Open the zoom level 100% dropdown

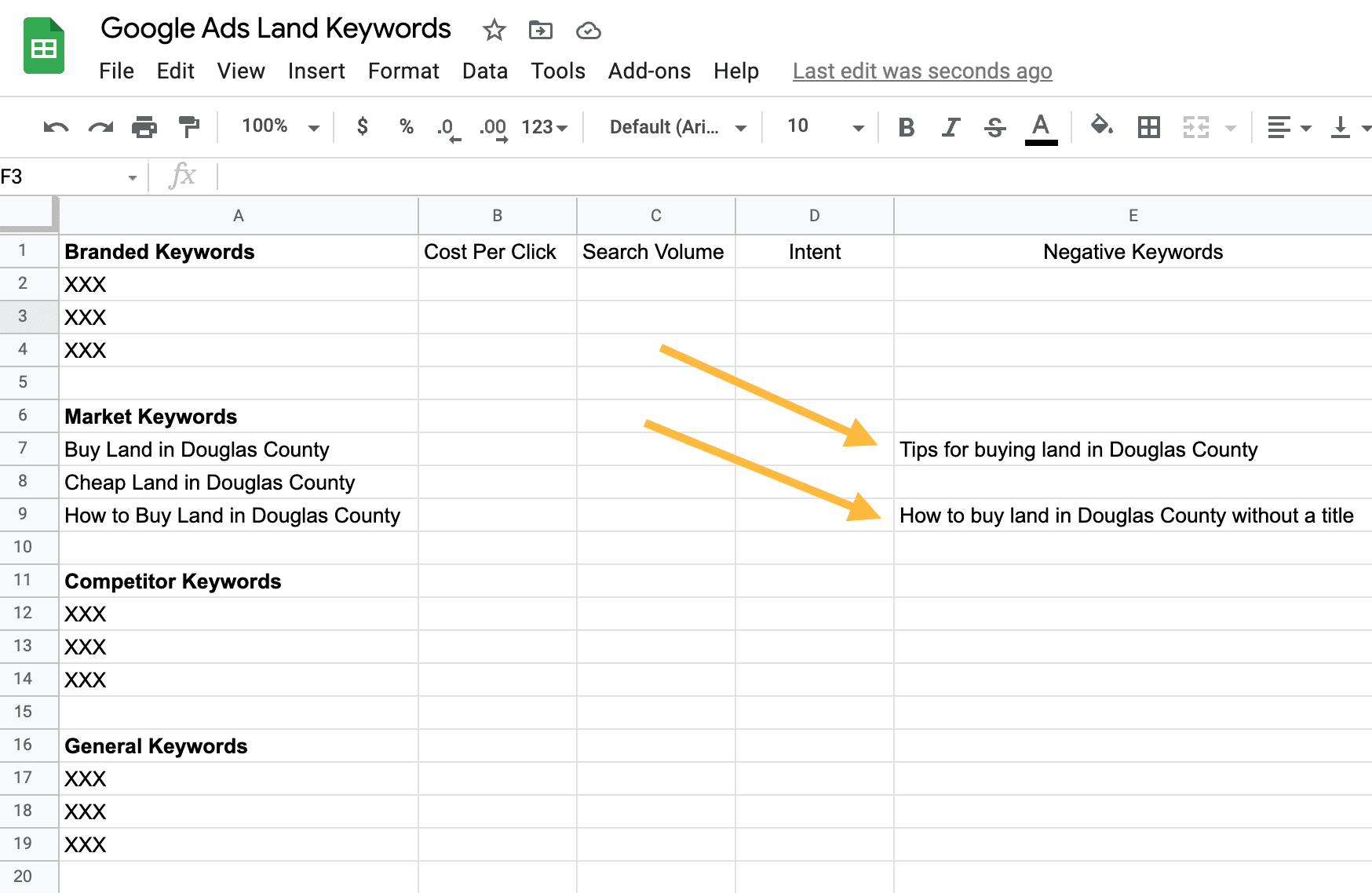279,126
